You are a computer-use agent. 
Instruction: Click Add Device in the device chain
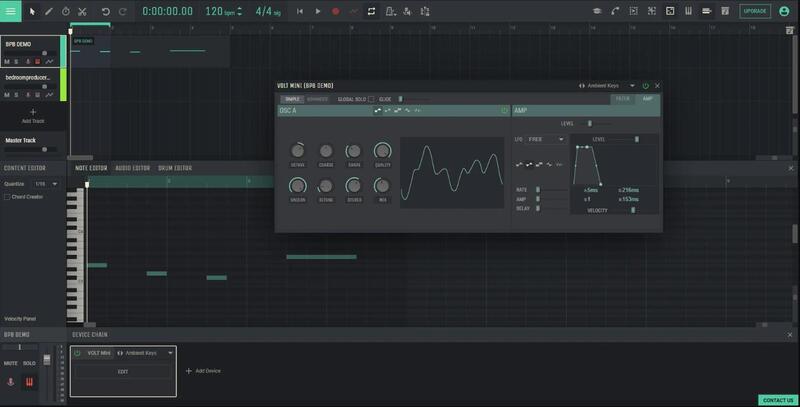203,370
